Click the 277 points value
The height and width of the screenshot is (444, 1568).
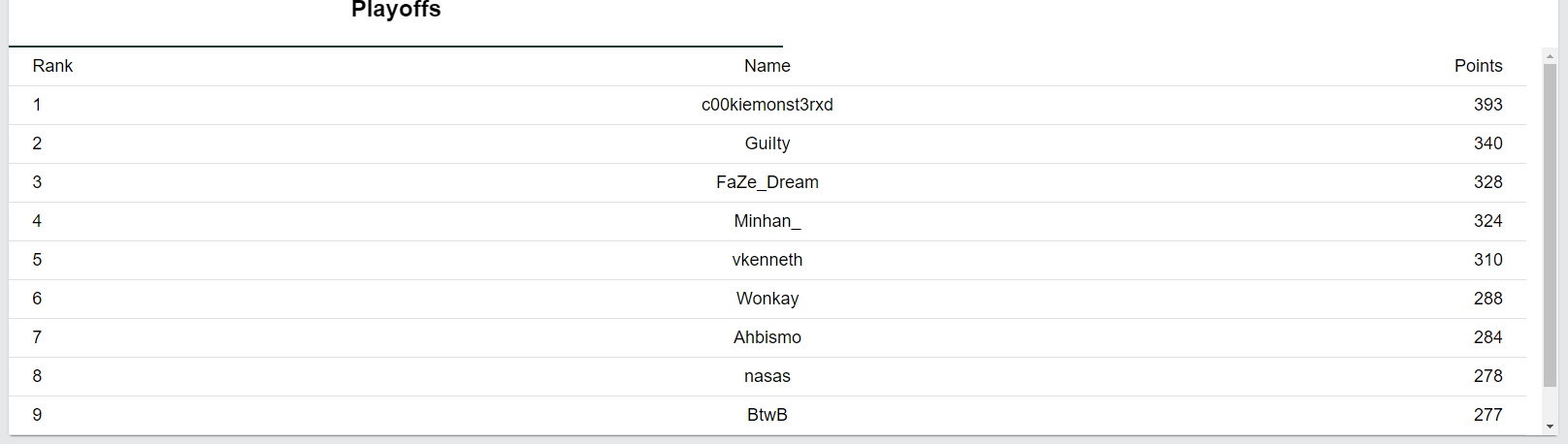[1487, 415]
